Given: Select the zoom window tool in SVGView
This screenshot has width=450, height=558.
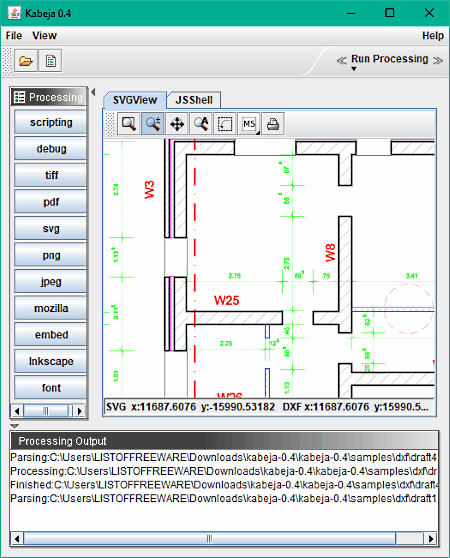Looking at the screenshot, I should click(x=128, y=124).
